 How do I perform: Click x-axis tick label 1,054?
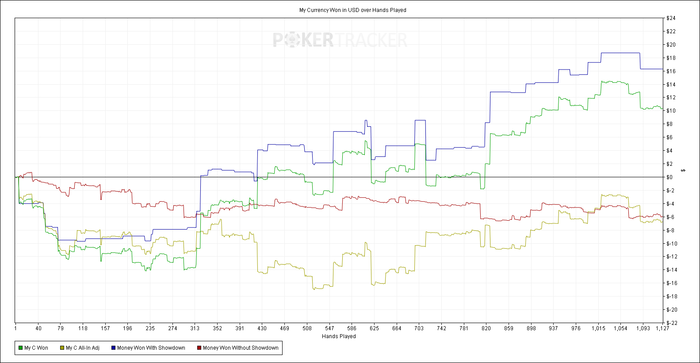tap(621, 329)
